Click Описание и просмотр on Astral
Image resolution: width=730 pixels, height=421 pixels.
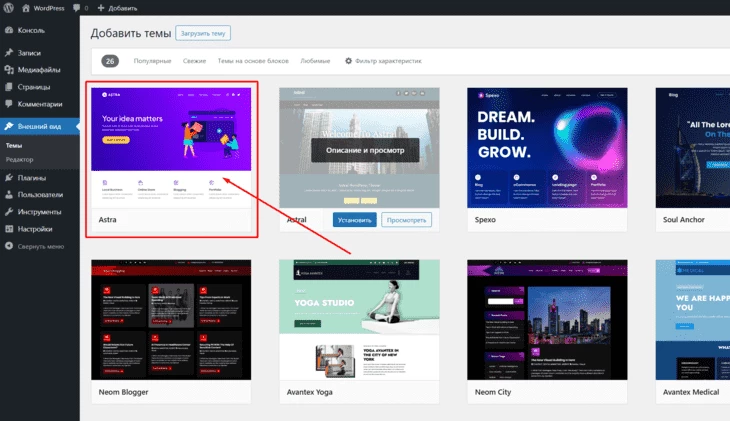click(x=365, y=150)
